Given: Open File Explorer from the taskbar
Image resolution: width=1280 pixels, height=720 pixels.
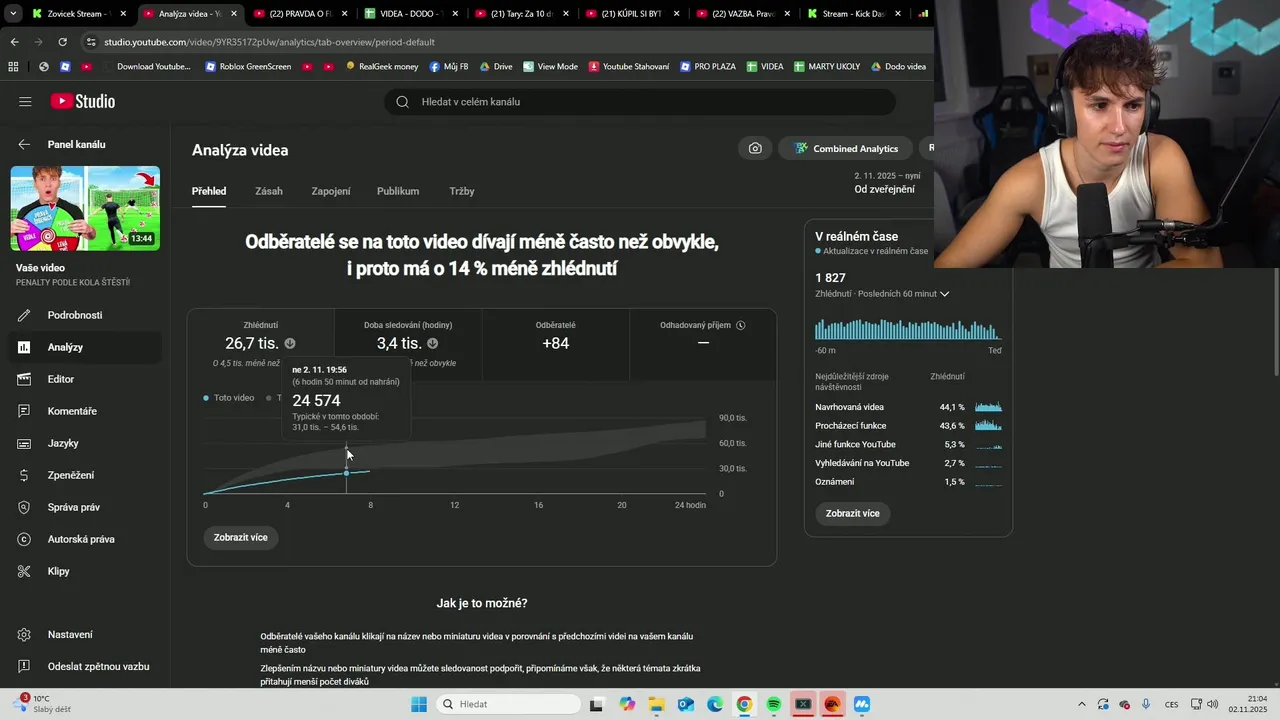Looking at the screenshot, I should 656,704.
